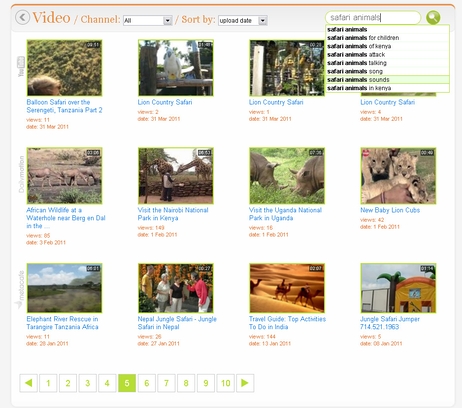Viewport: 462px width, 408px height.
Task: Go to page 3
Action: coord(87,383)
